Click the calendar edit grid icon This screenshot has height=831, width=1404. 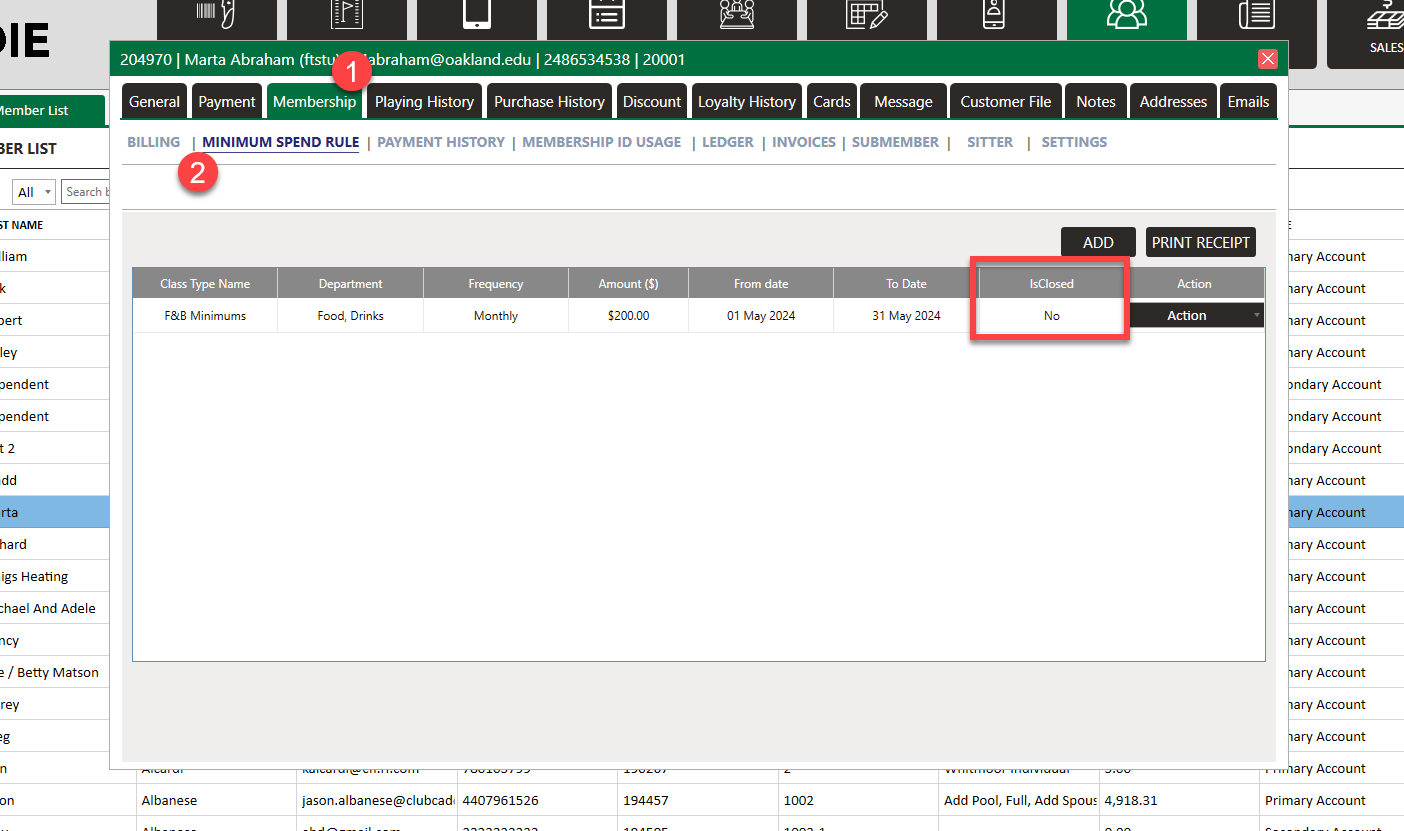[x=866, y=16]
